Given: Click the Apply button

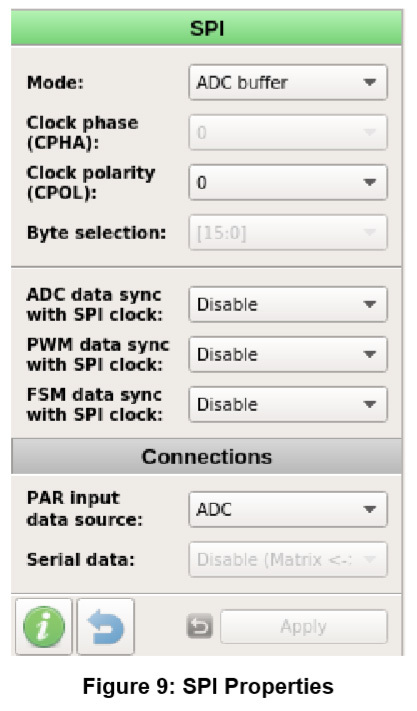Looking at the screenshot, I should point(304,627).
